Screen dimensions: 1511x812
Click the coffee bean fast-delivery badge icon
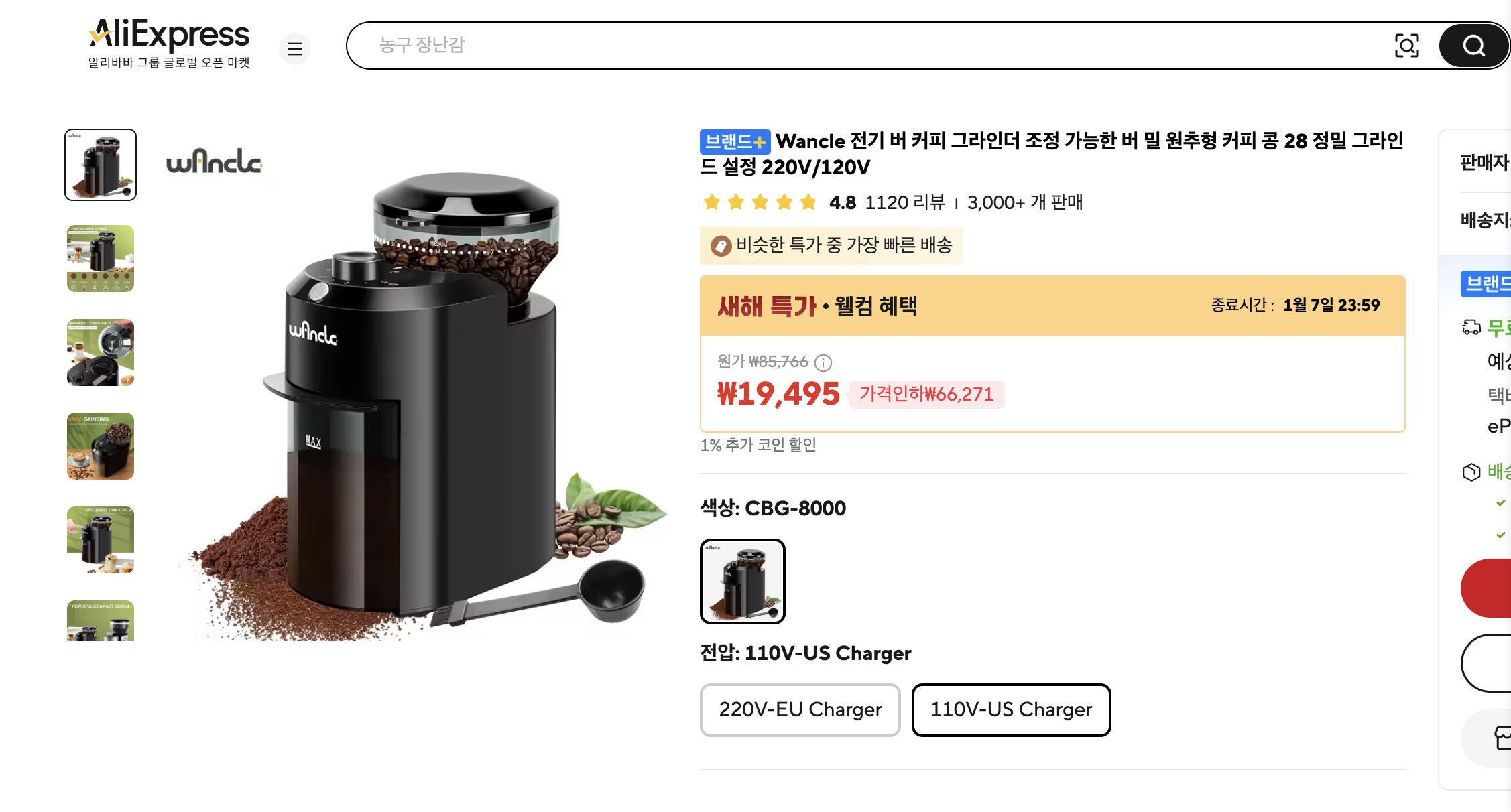[x=720, y=245]
